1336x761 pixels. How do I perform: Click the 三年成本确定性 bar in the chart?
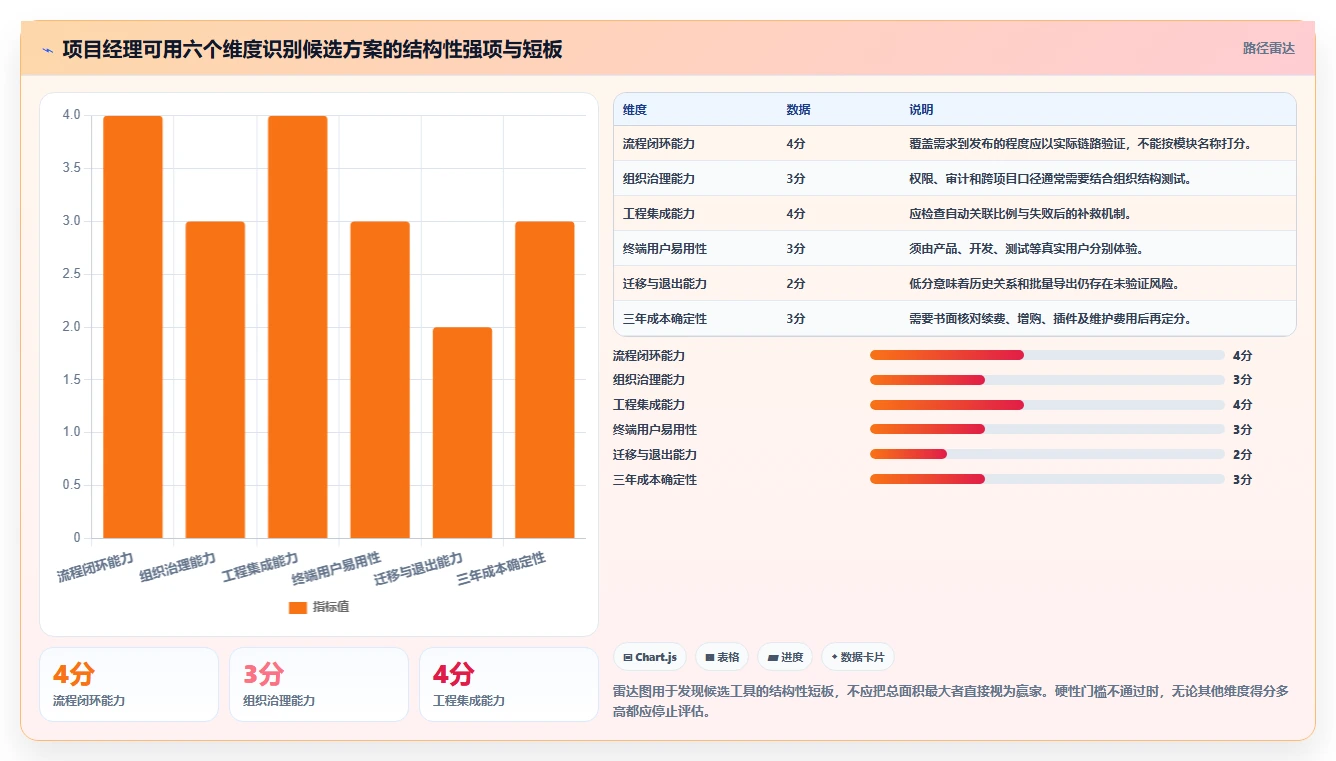[545, 380]
